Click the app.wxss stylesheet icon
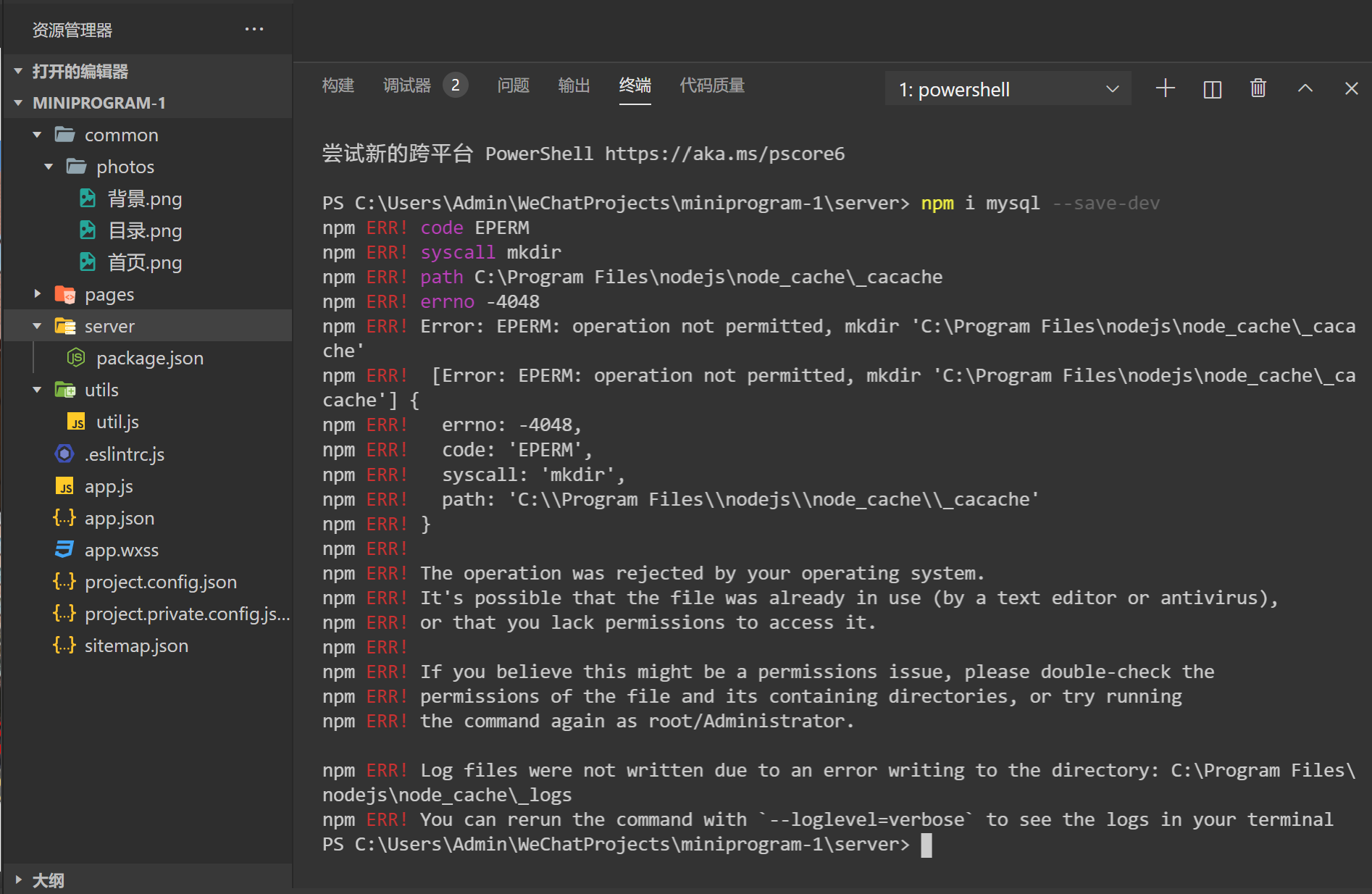Image resolution: width=1372 pixels, height=894 pixels. (x=64, y=550)
